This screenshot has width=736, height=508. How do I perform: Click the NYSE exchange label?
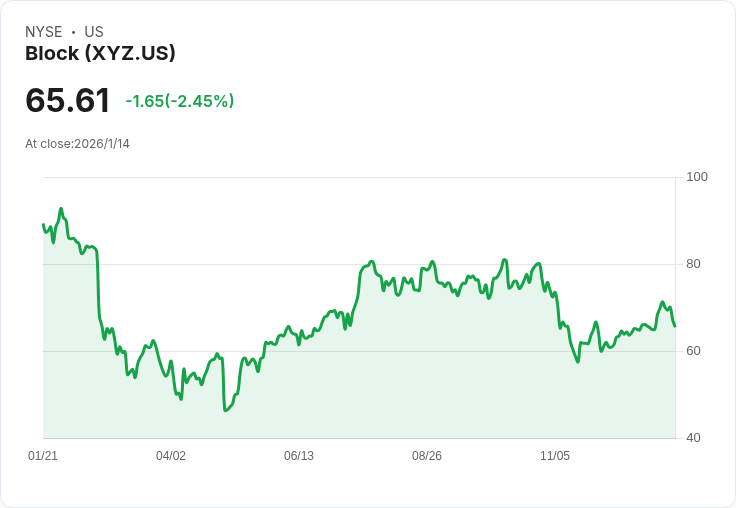coord(44,32)
